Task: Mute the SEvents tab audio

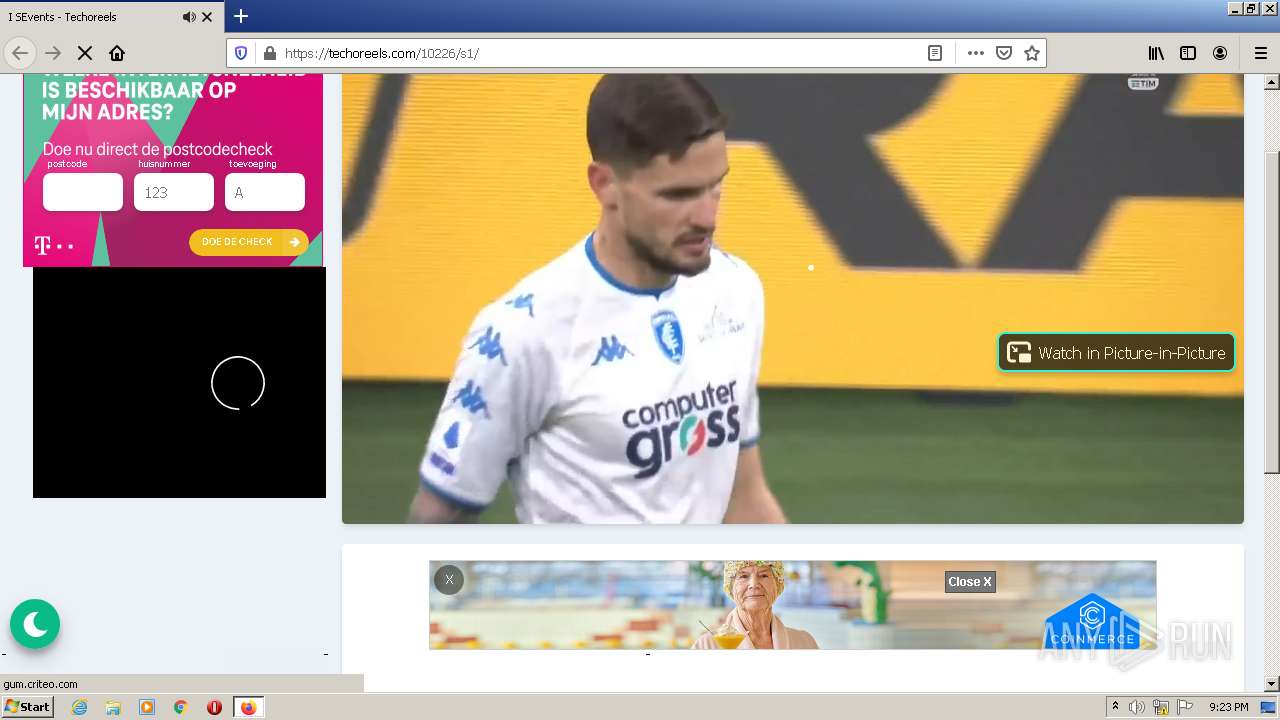Action: point(189,17)
